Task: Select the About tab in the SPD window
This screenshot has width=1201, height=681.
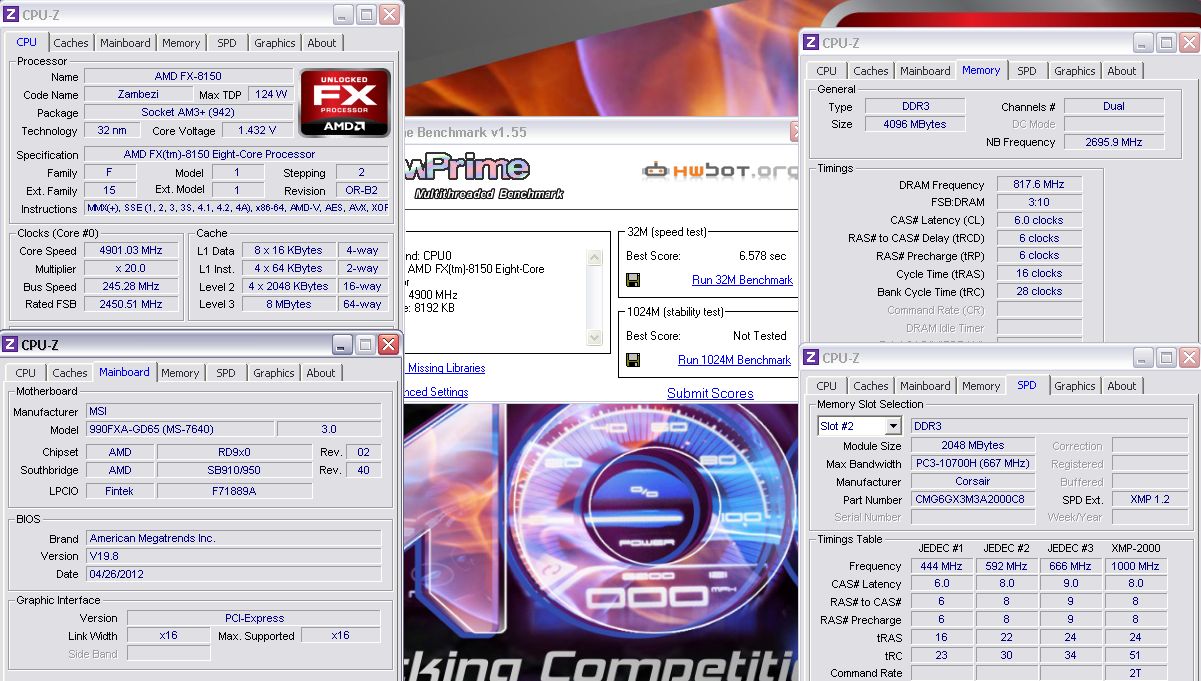Action: click(x=1121, y=386)
